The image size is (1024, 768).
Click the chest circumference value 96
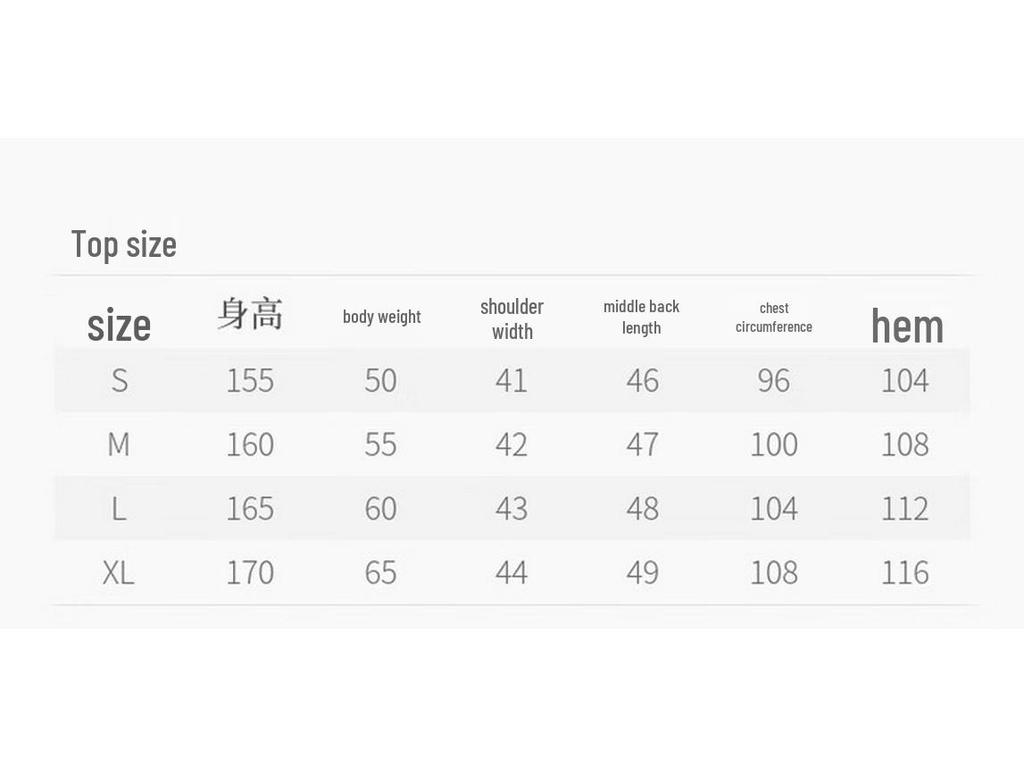pyautogui.click(x=773, y=381)
